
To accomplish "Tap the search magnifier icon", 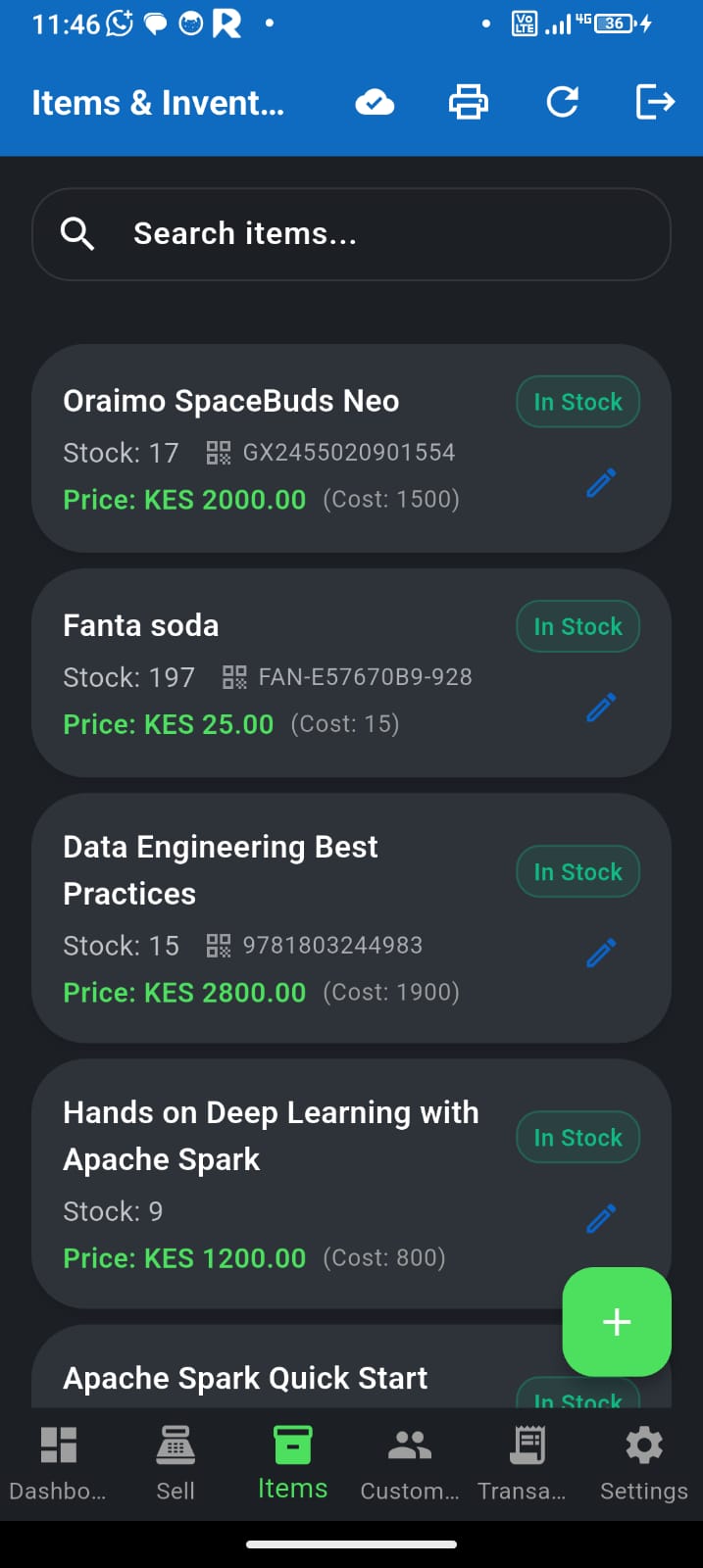I will 77,234.
